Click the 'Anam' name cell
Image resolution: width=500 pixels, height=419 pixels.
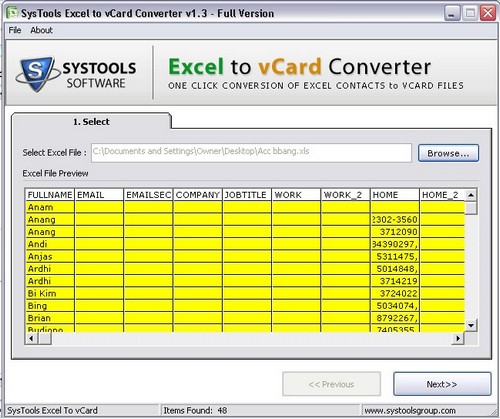[x=50, y=207]
